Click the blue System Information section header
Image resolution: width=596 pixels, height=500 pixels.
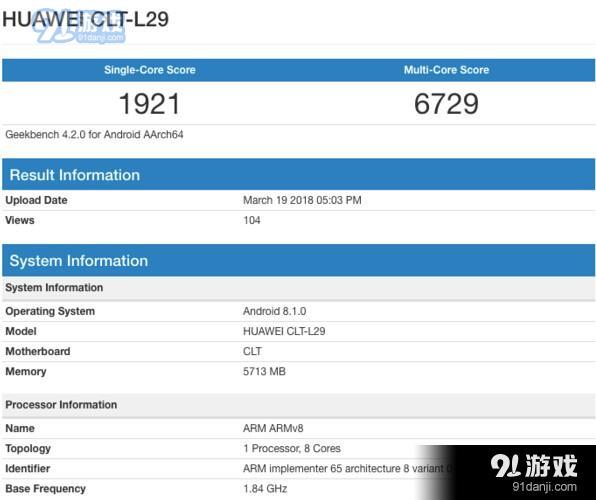[298, 260]
